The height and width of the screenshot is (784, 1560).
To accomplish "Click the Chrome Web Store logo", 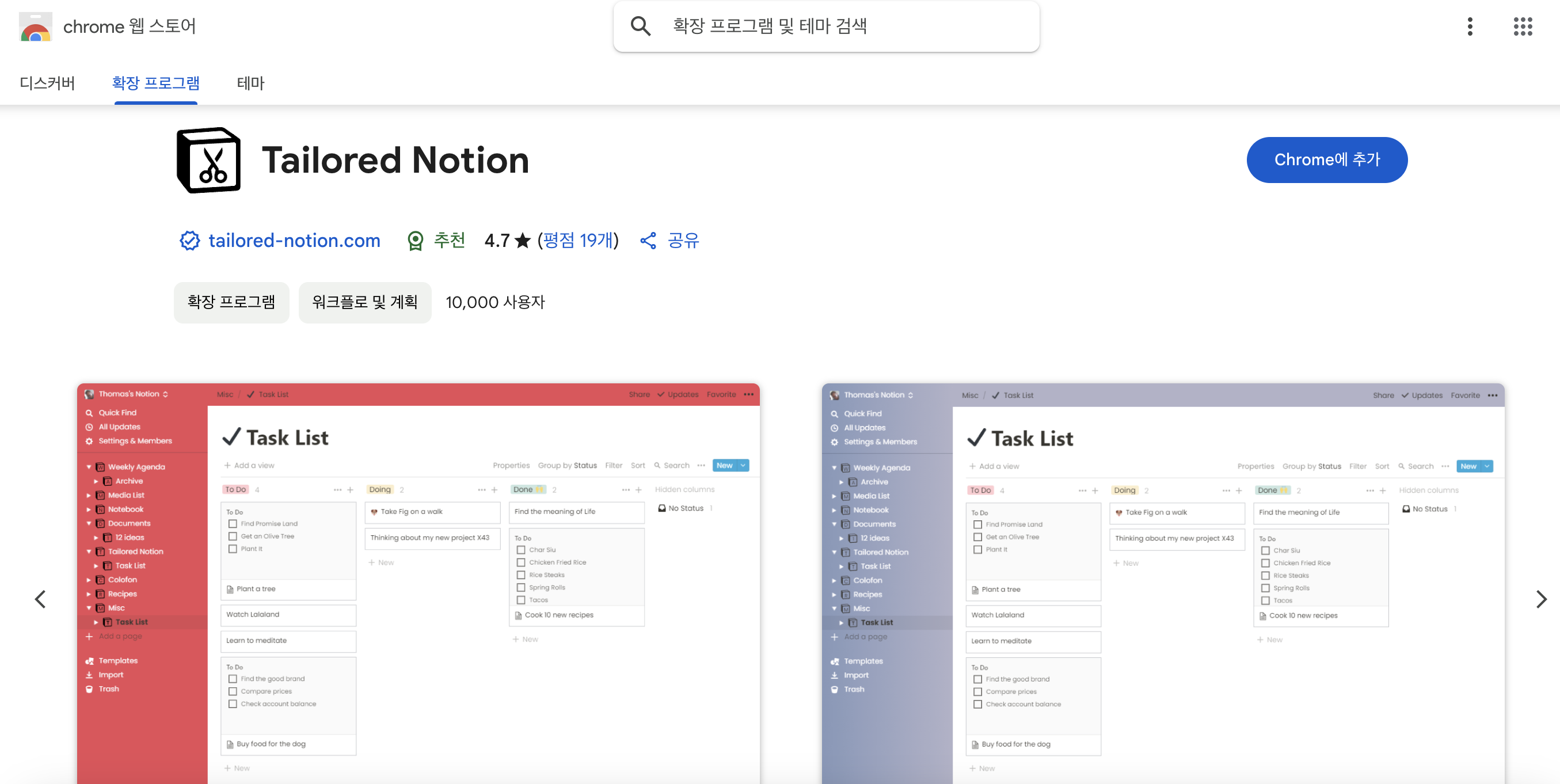I will pyautogui.click(x=35, y=26).
